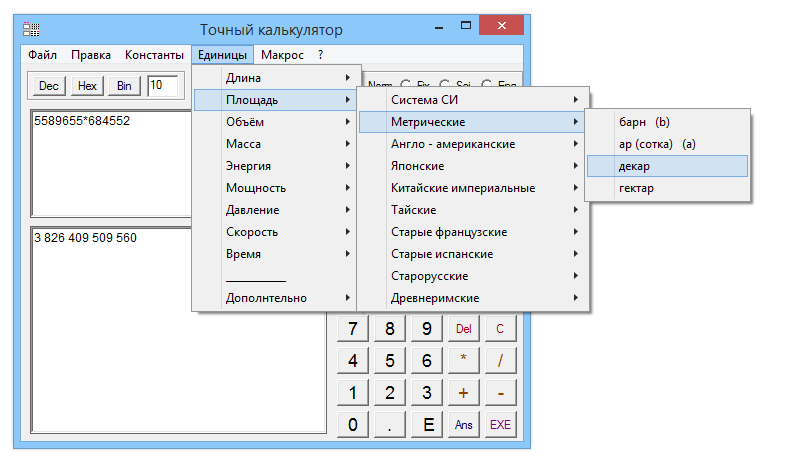Click digit 9 key

pos(427,329)
